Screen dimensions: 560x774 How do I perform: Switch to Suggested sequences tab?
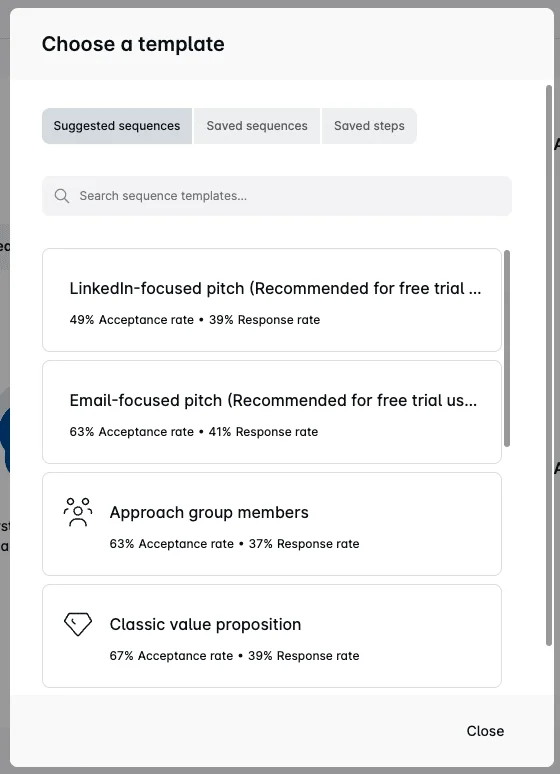click(x=117, y=126)
